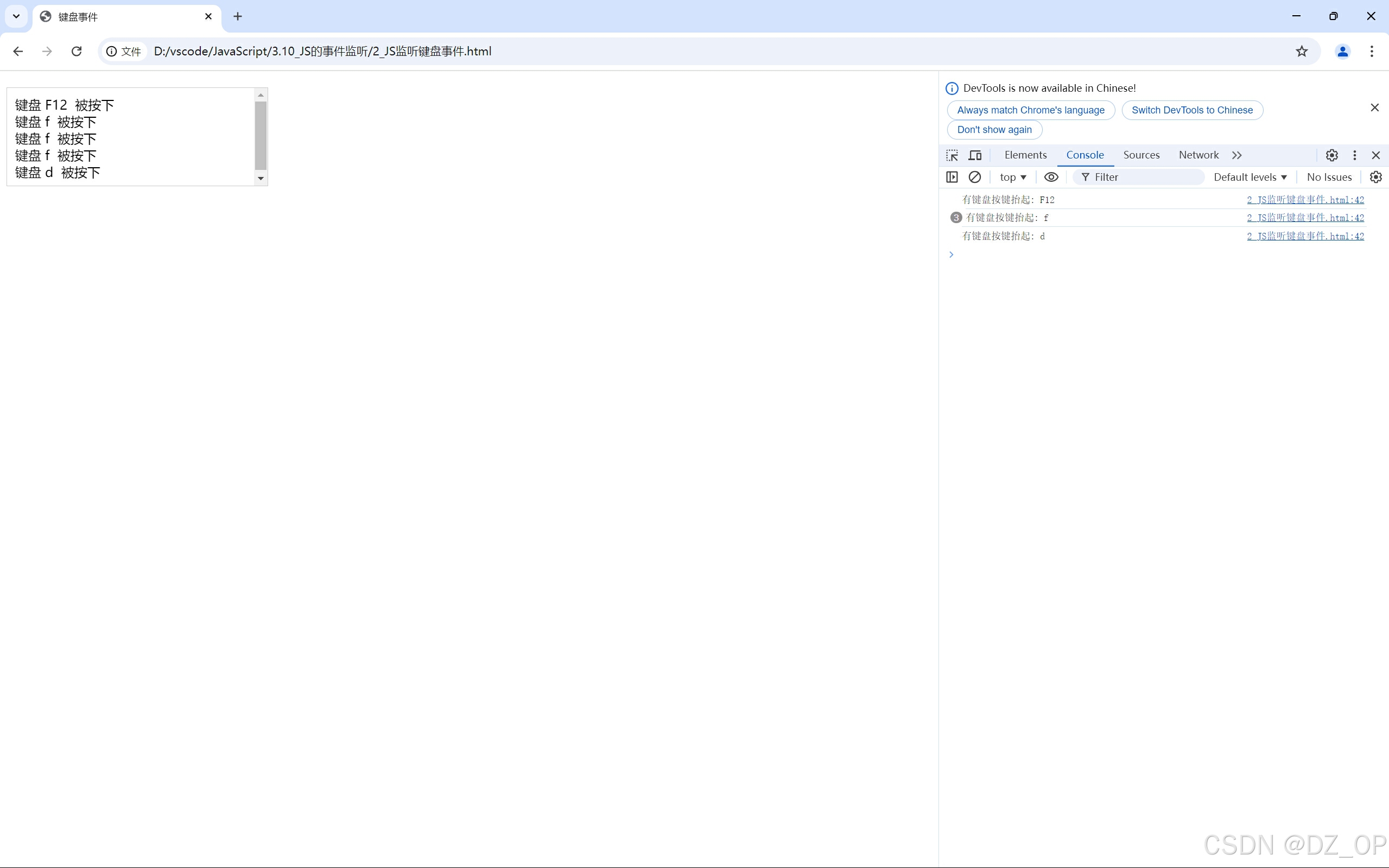Open DevTools settings gear icon
This screenshot has height=868, width=1389.
(1331, 155)
